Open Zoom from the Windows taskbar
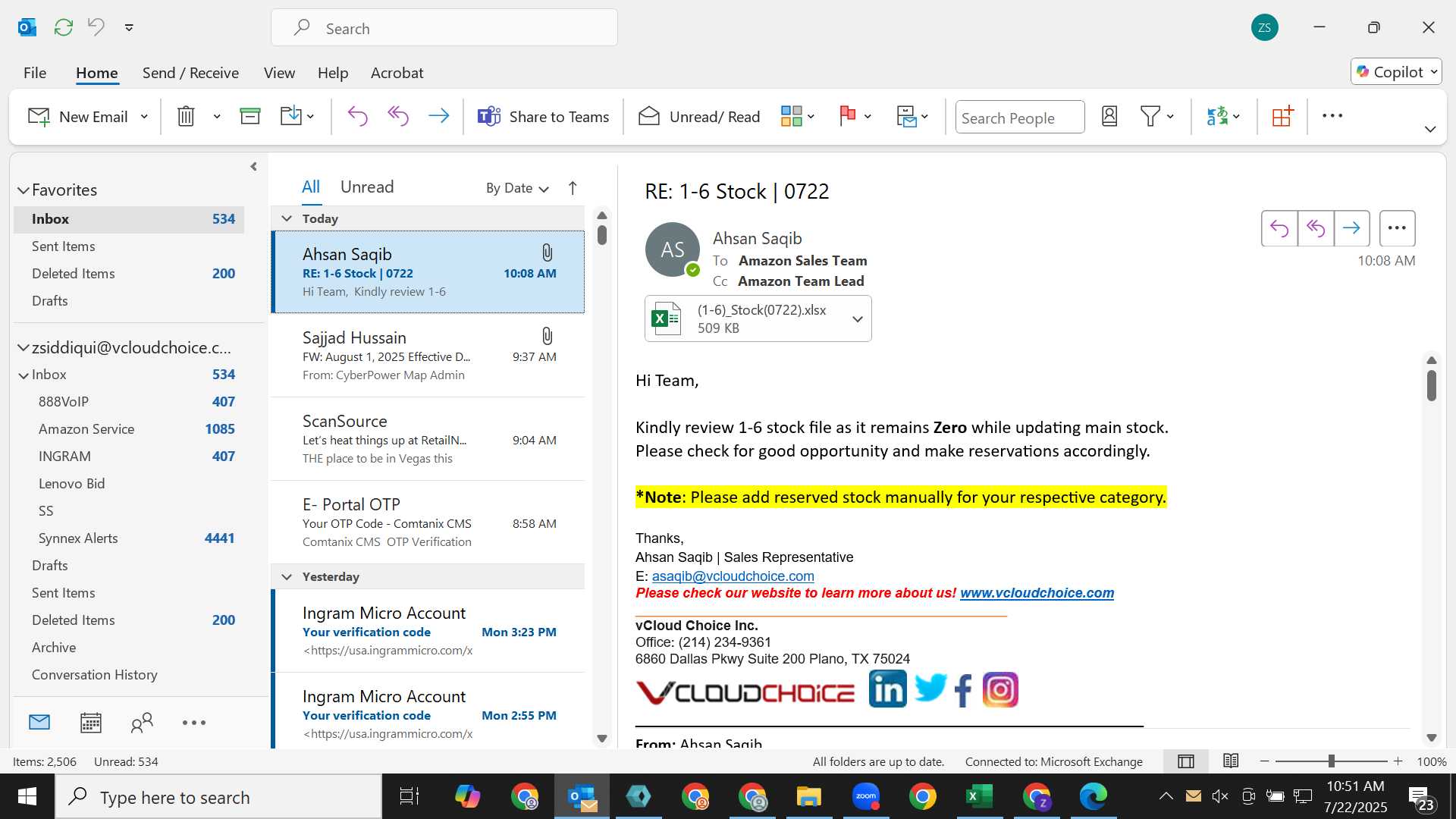Image resolution: width=1456 pixels, height=819 pixels. click(865, 796)
